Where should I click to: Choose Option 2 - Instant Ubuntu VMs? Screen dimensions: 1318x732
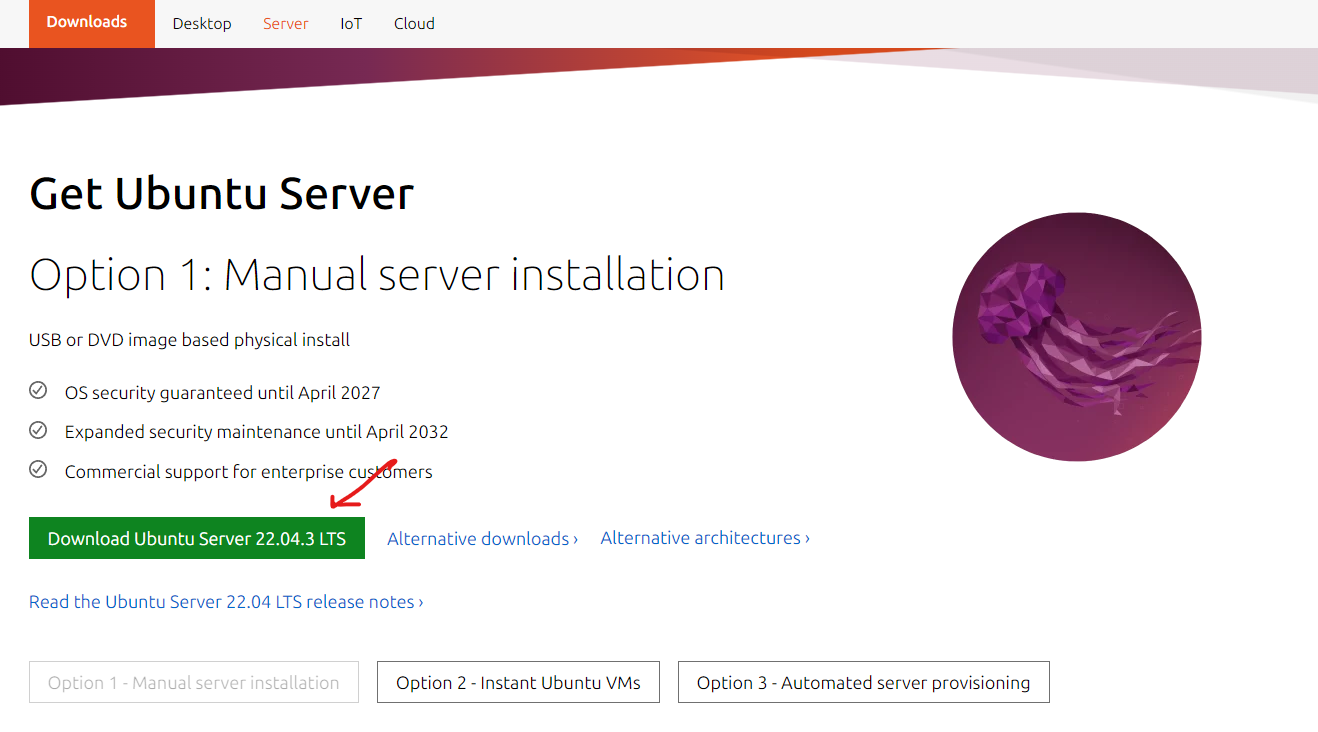pyautogui.click(x=518, y=683)
